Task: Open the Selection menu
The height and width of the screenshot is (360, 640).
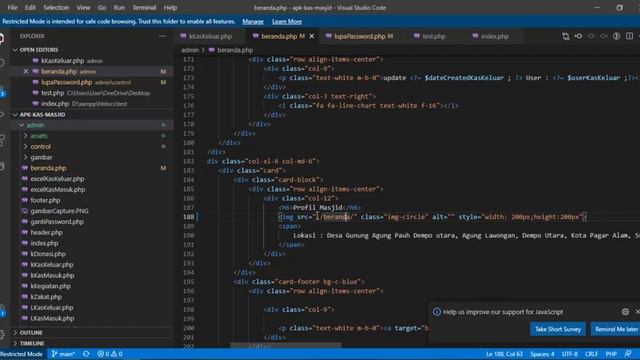Action: coord(56,7)
